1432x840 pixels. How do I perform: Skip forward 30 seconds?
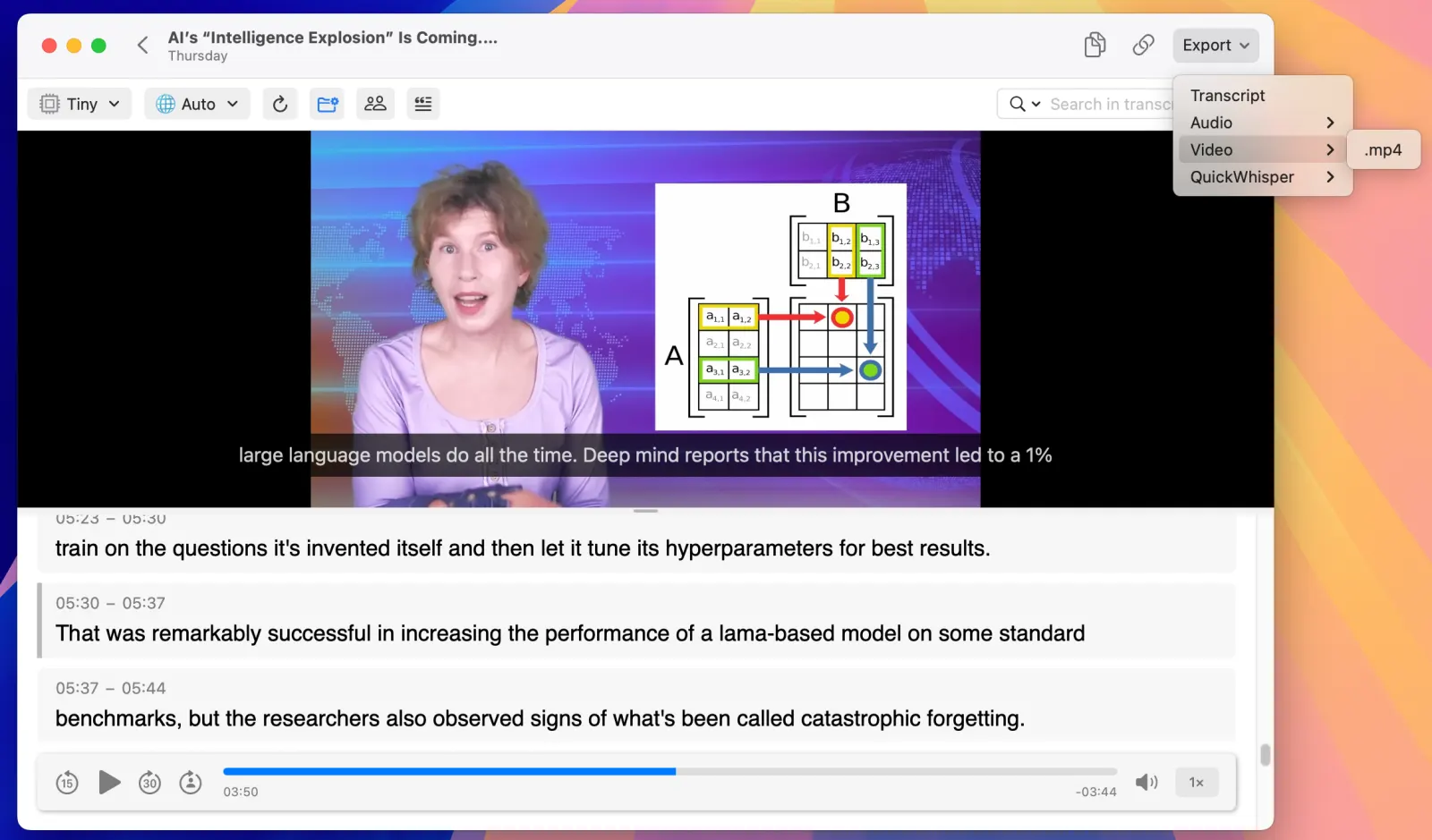[x=149, y=783]
